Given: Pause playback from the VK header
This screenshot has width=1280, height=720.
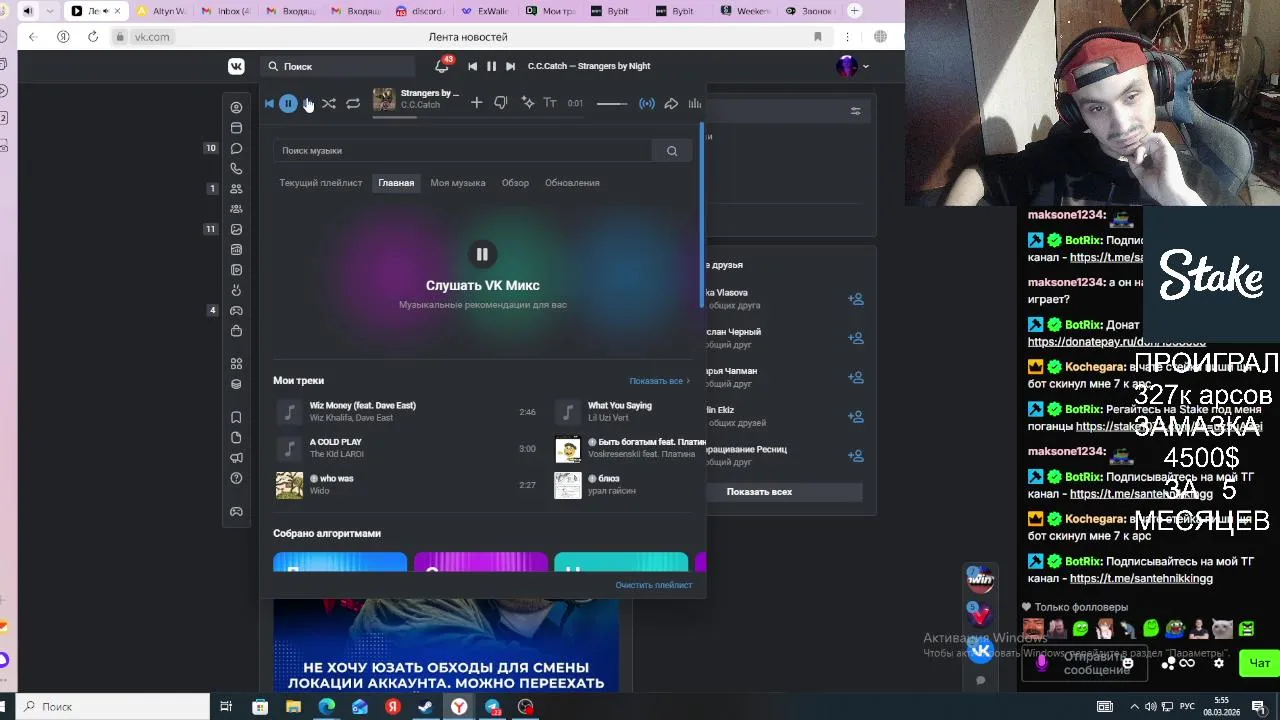Looking at the screenshot, I should tap(491, 66).
